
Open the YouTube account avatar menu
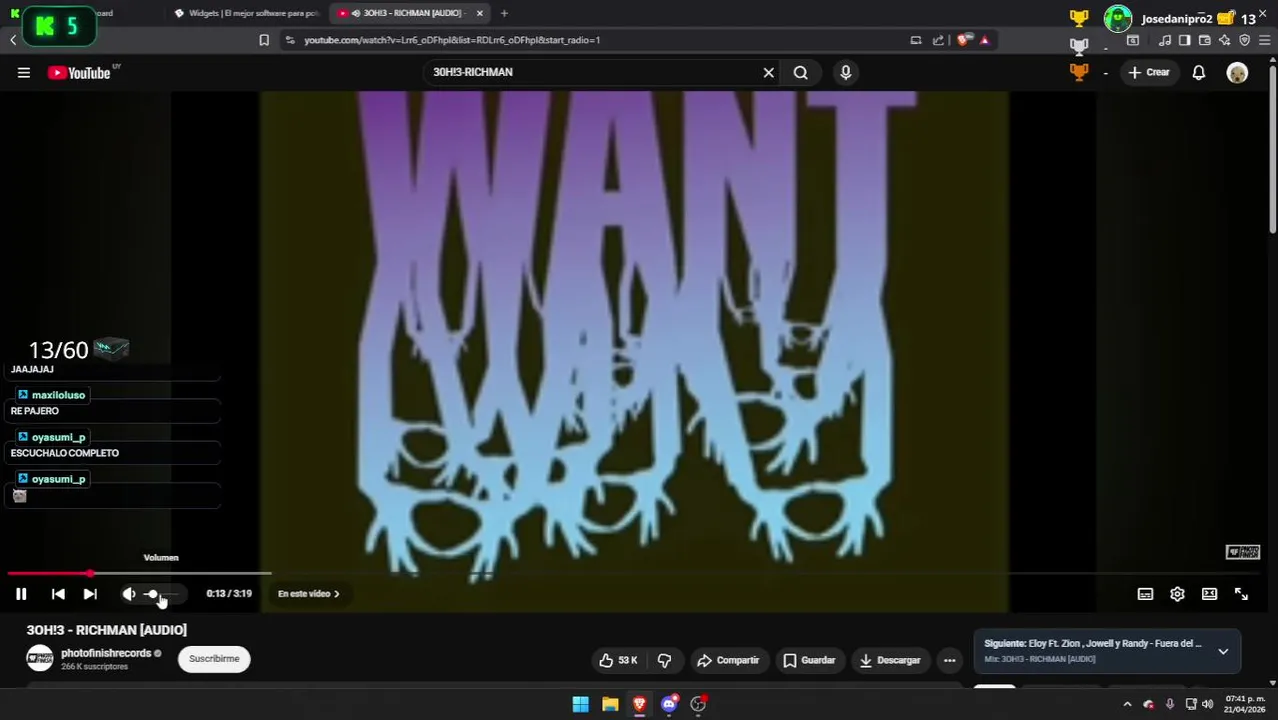[1237, 72]
